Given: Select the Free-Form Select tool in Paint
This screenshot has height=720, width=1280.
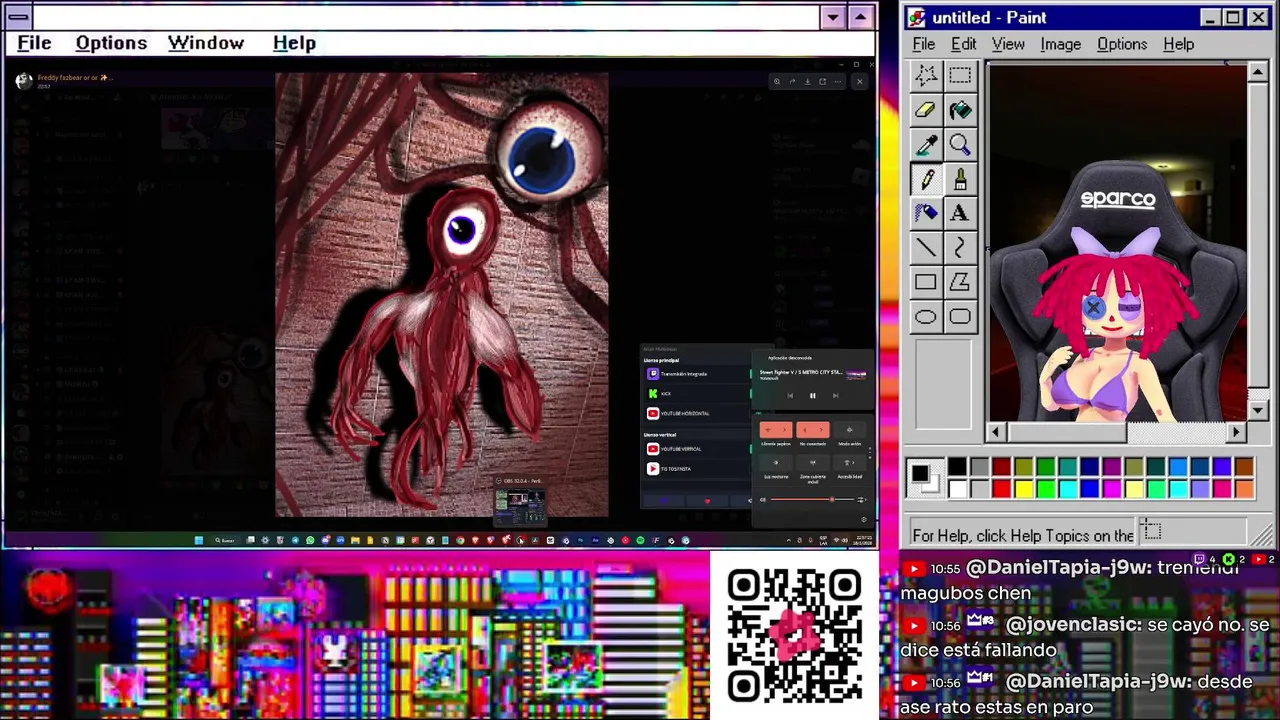Looking at the screenshot, I should [x=926, y=75].
